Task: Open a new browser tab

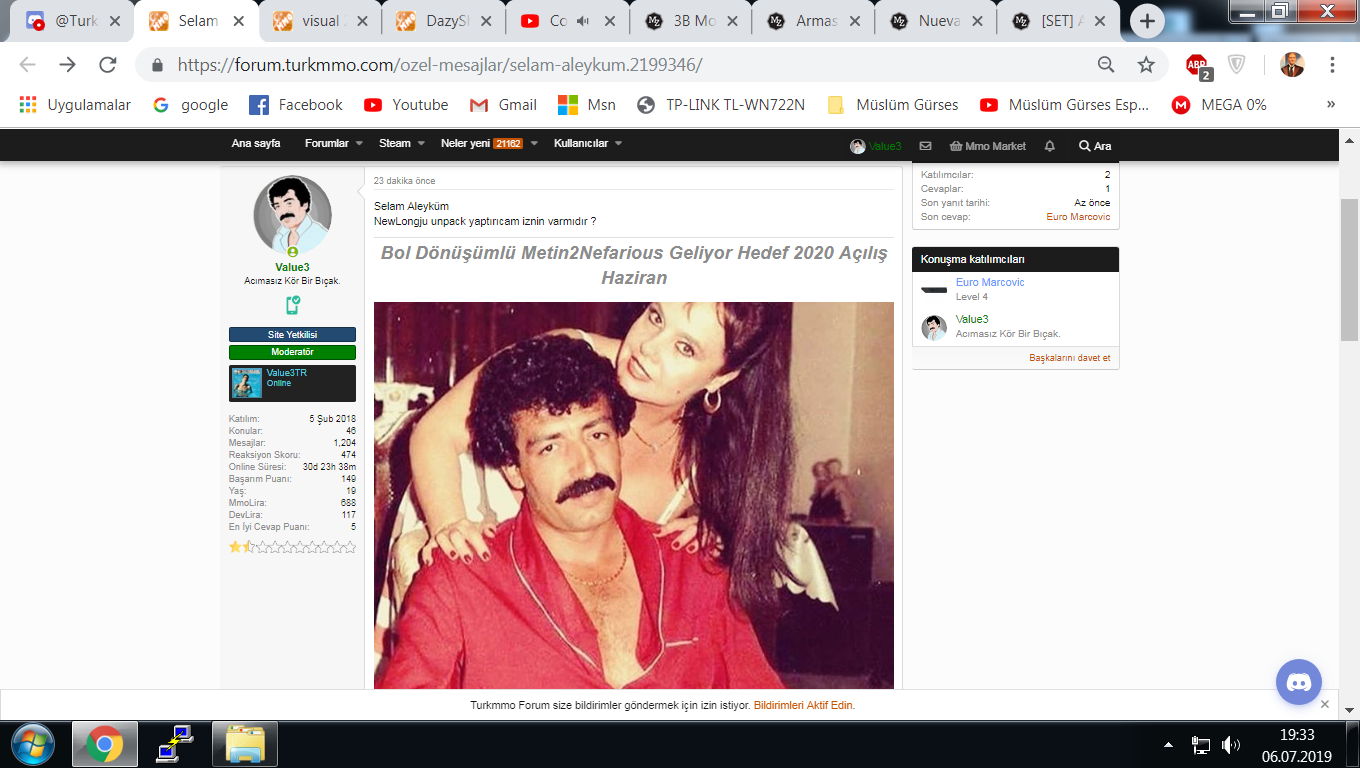Action: pyautogui.click(x=1147, y=21)
